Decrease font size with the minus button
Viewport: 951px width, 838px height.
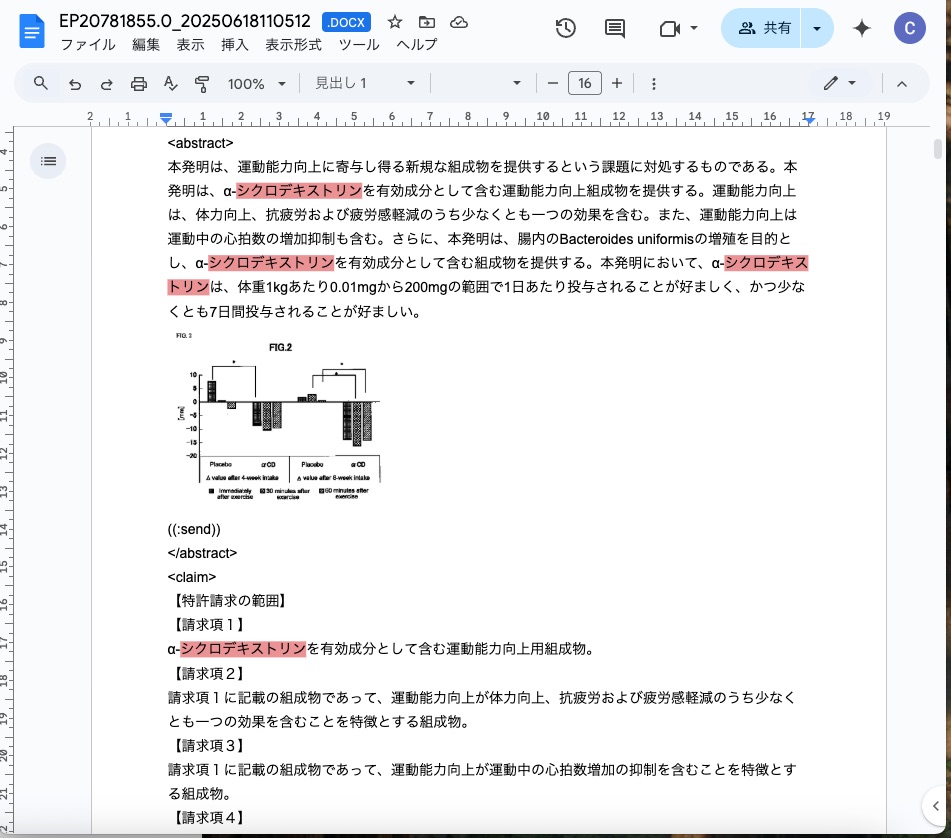pyautogui.click(x=553, y=83)
